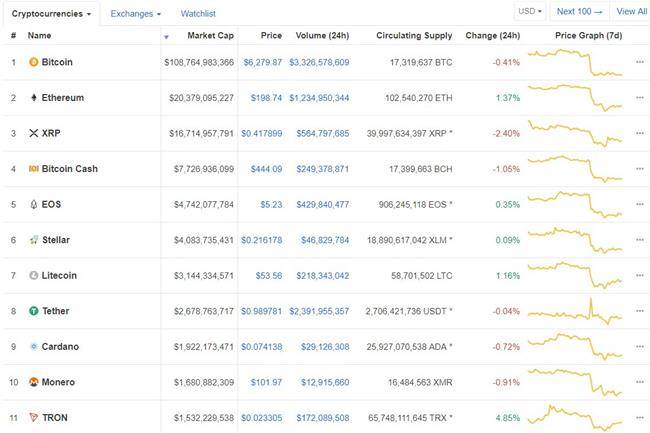650x433 pixels.
Task: Click the TRON logo icon
Action: click(x=34, y=417)
